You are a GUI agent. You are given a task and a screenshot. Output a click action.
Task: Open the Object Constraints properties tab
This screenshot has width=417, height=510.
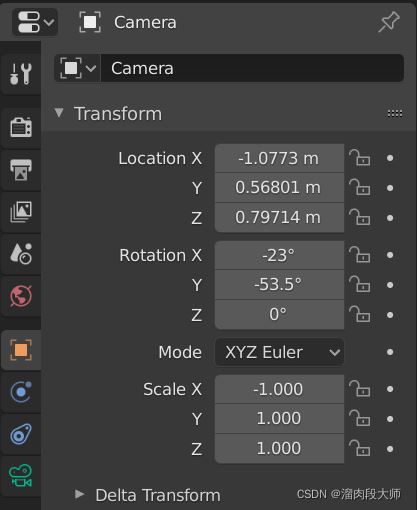(x=21, y=434)
